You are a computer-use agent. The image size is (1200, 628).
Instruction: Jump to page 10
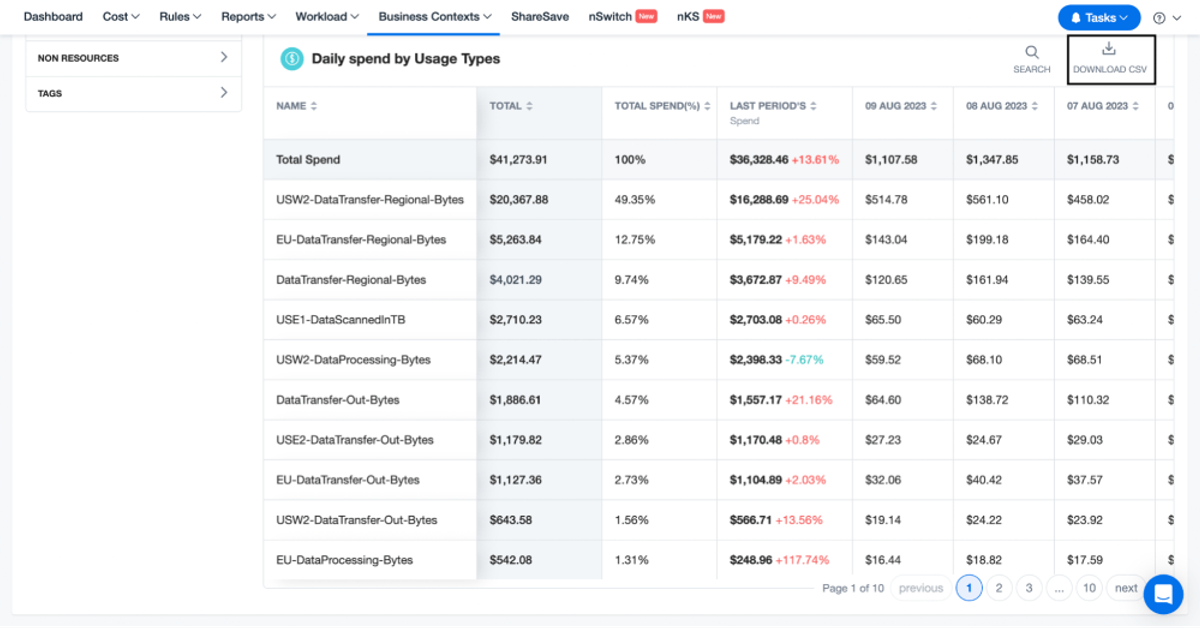click(x=1089, y=588)
